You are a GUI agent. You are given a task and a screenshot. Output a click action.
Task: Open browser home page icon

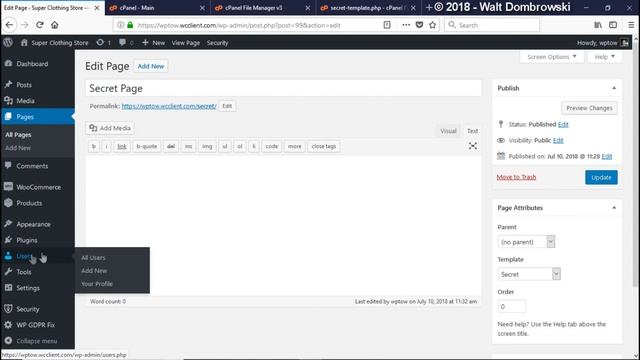(55, 25)
